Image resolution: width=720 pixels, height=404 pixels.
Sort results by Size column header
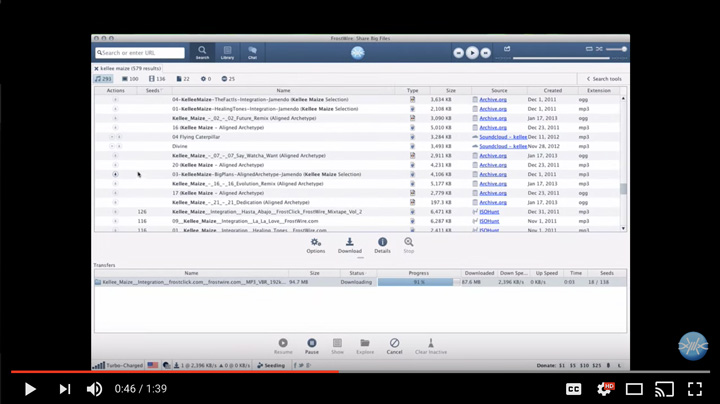point(451,90)
